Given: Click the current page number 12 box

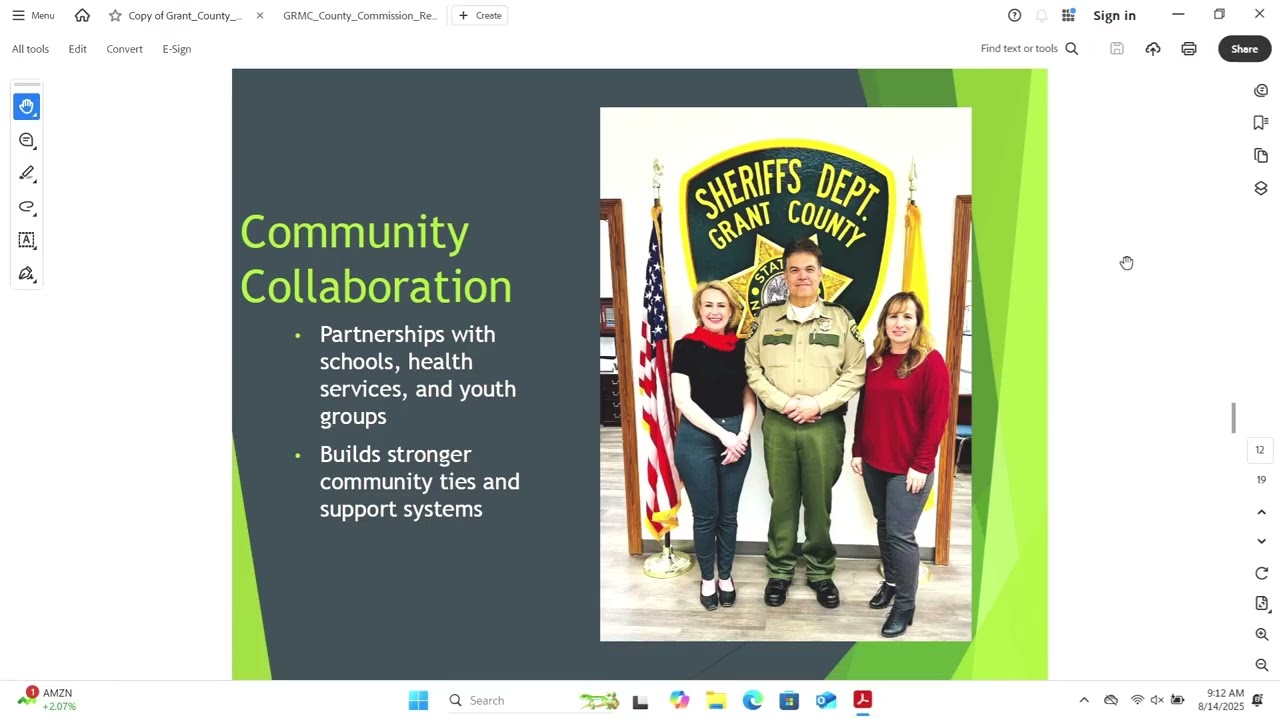Looking at the screenshot, I should (x=1260, y=450).
